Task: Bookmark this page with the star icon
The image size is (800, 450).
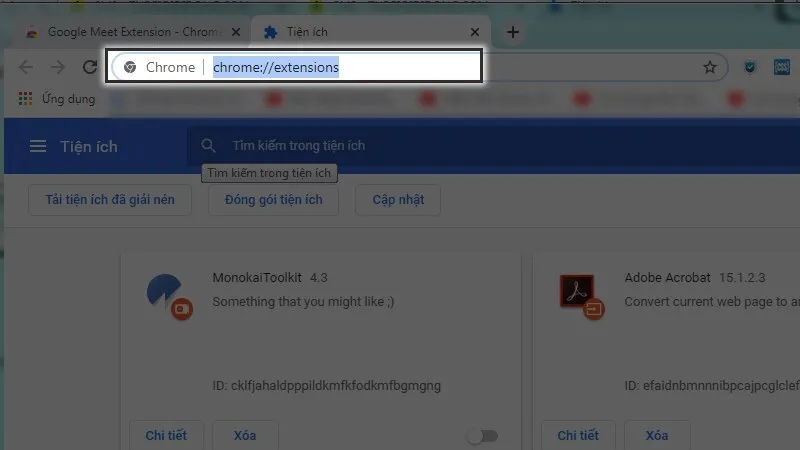Action: (x=710, y=67)
